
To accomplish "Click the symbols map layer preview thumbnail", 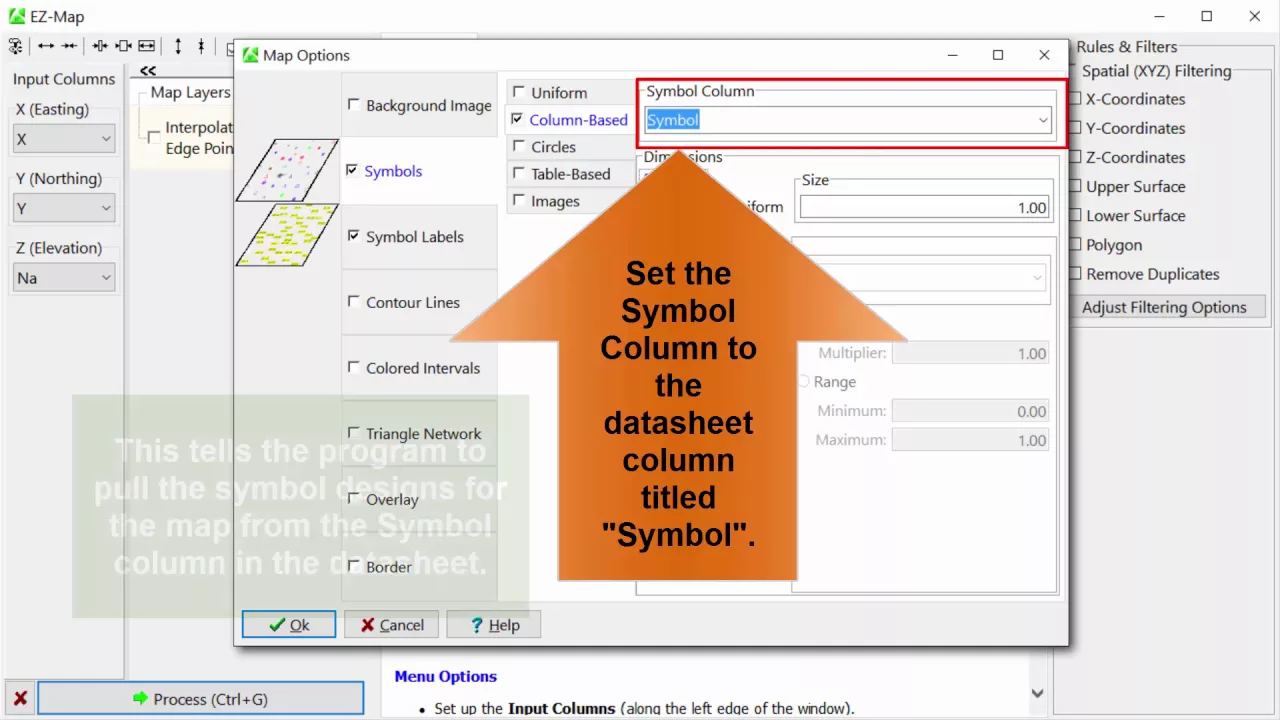I will coord(287,170).
